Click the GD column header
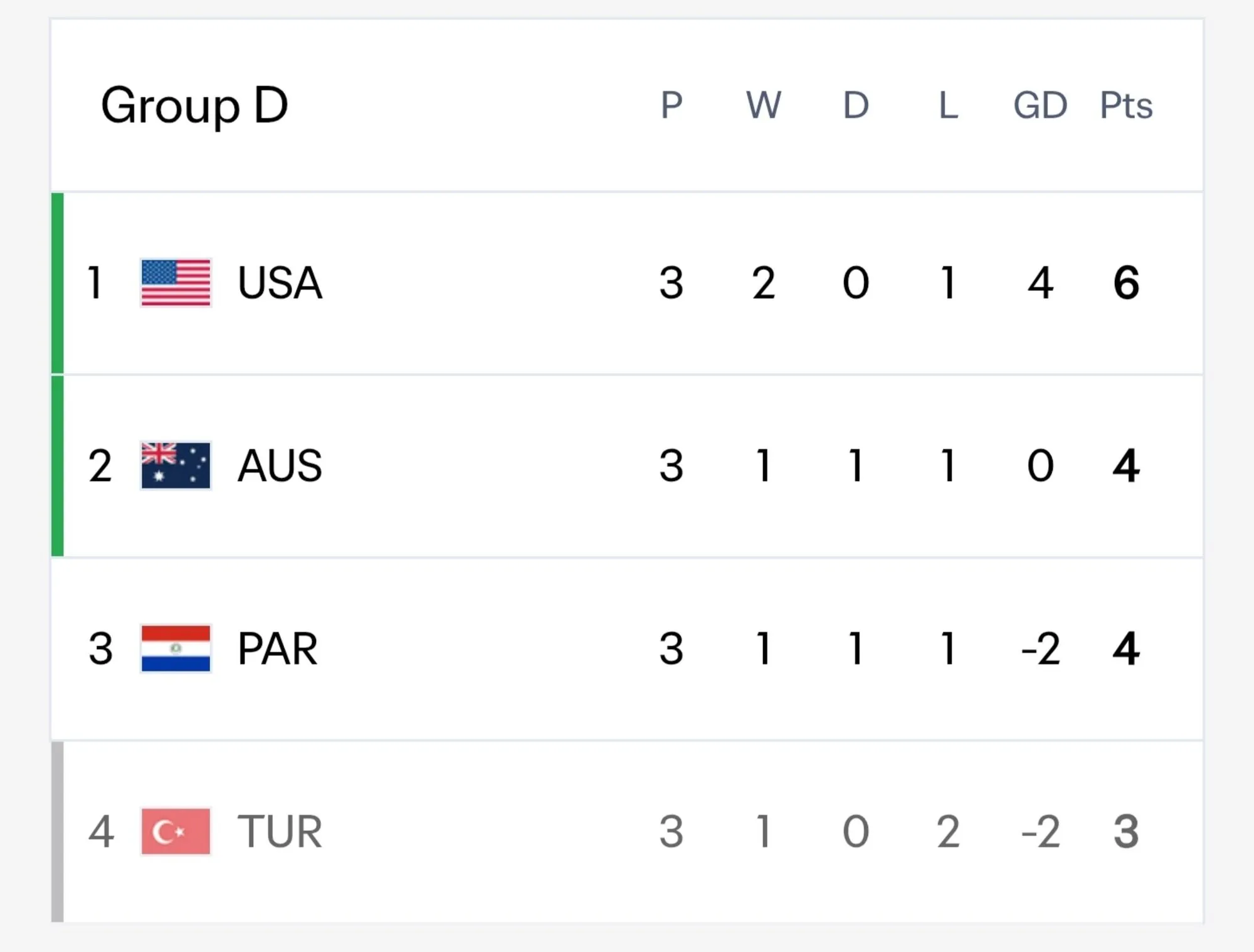 click(1040, 105)
